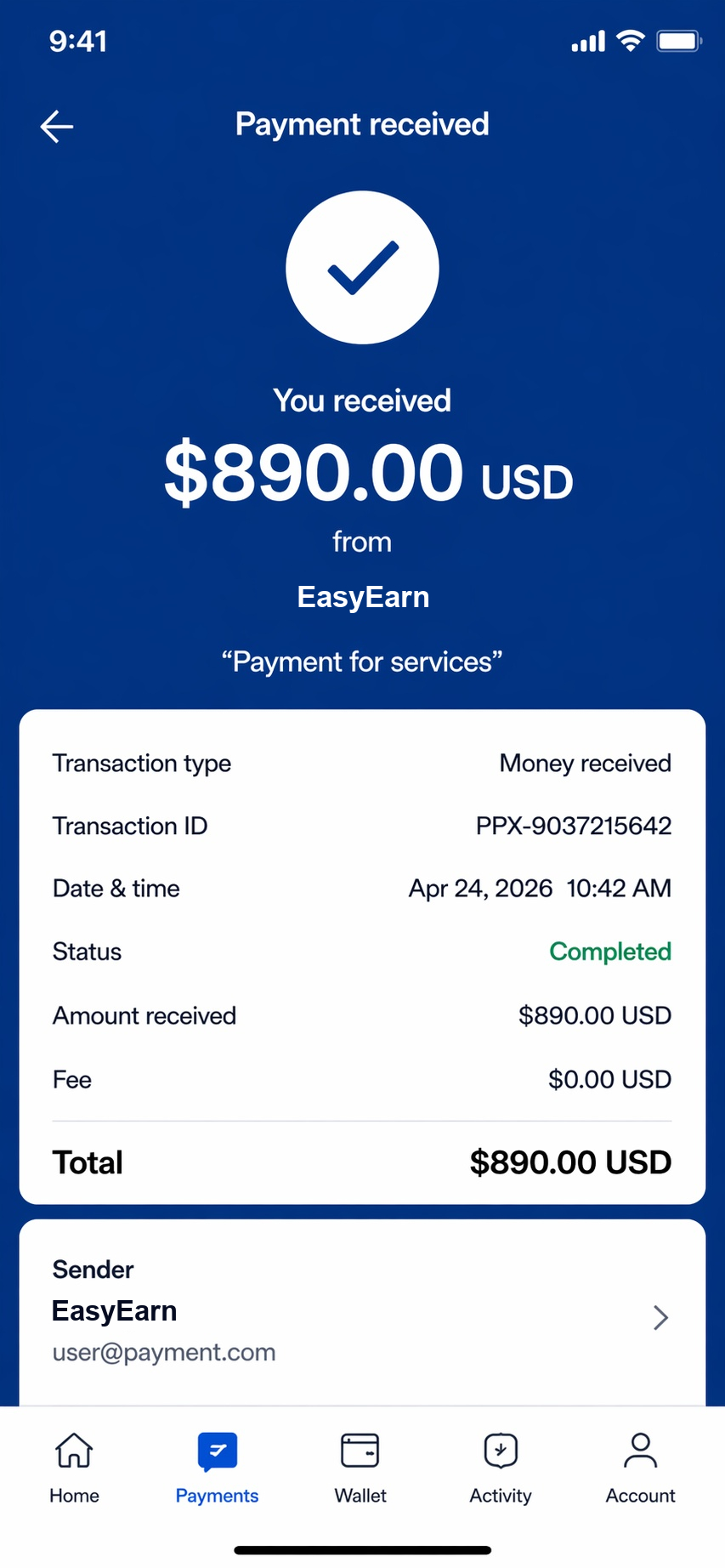Viewport: 725px width, 1568px height.
Task: Expand sender details with chevron arrow
Action: click(x=660, y=1317)
